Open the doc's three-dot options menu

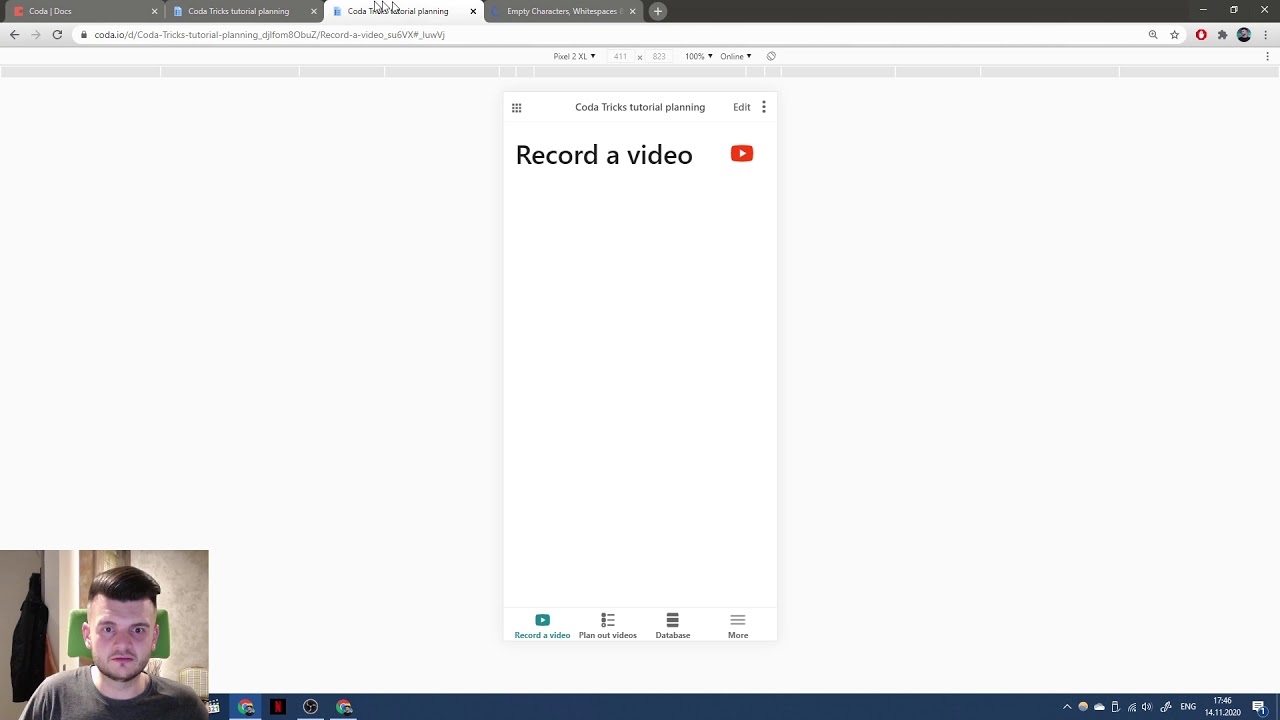(764, 107)
